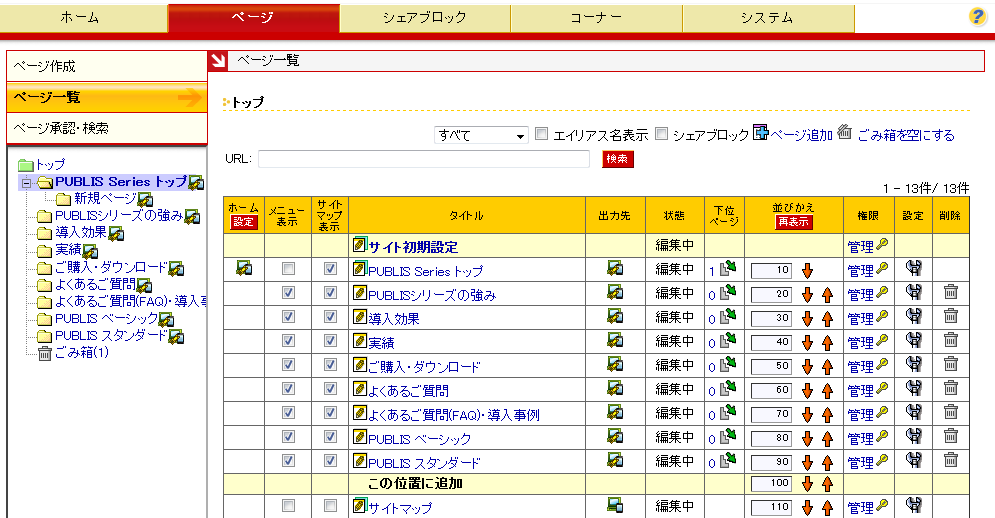995x518 pixels.
Task: Click trash delete icon for 導入効果 row
Action: (x=950, y=317)
